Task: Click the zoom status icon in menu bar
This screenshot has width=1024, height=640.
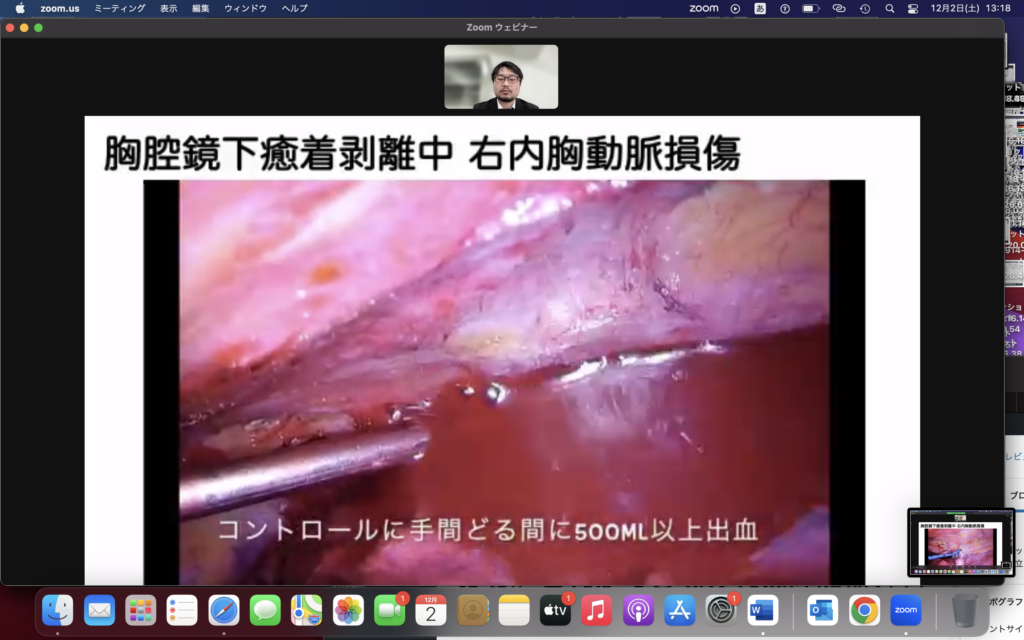Action: pos(704,8)
